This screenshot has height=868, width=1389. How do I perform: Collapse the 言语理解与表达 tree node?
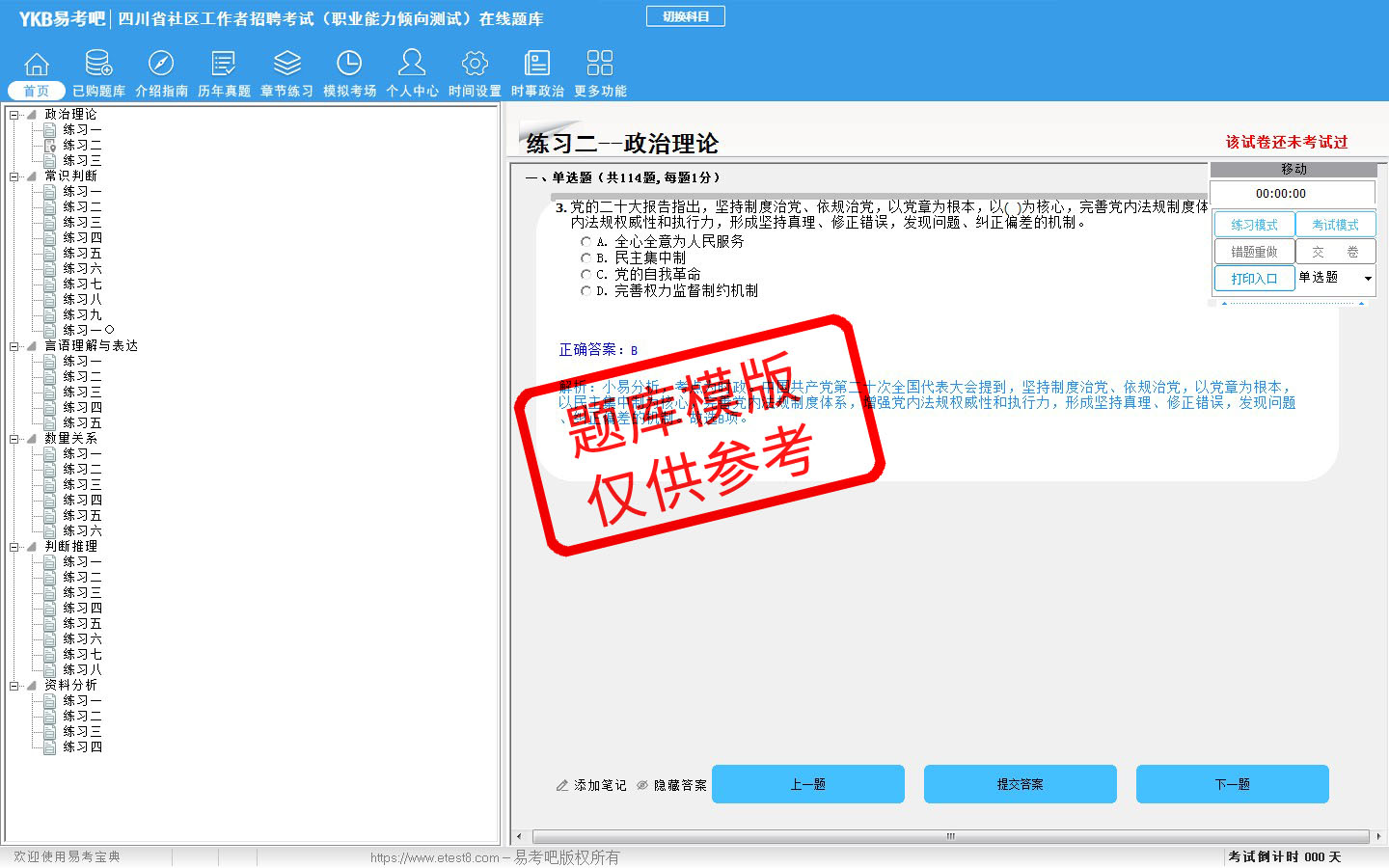14,346
